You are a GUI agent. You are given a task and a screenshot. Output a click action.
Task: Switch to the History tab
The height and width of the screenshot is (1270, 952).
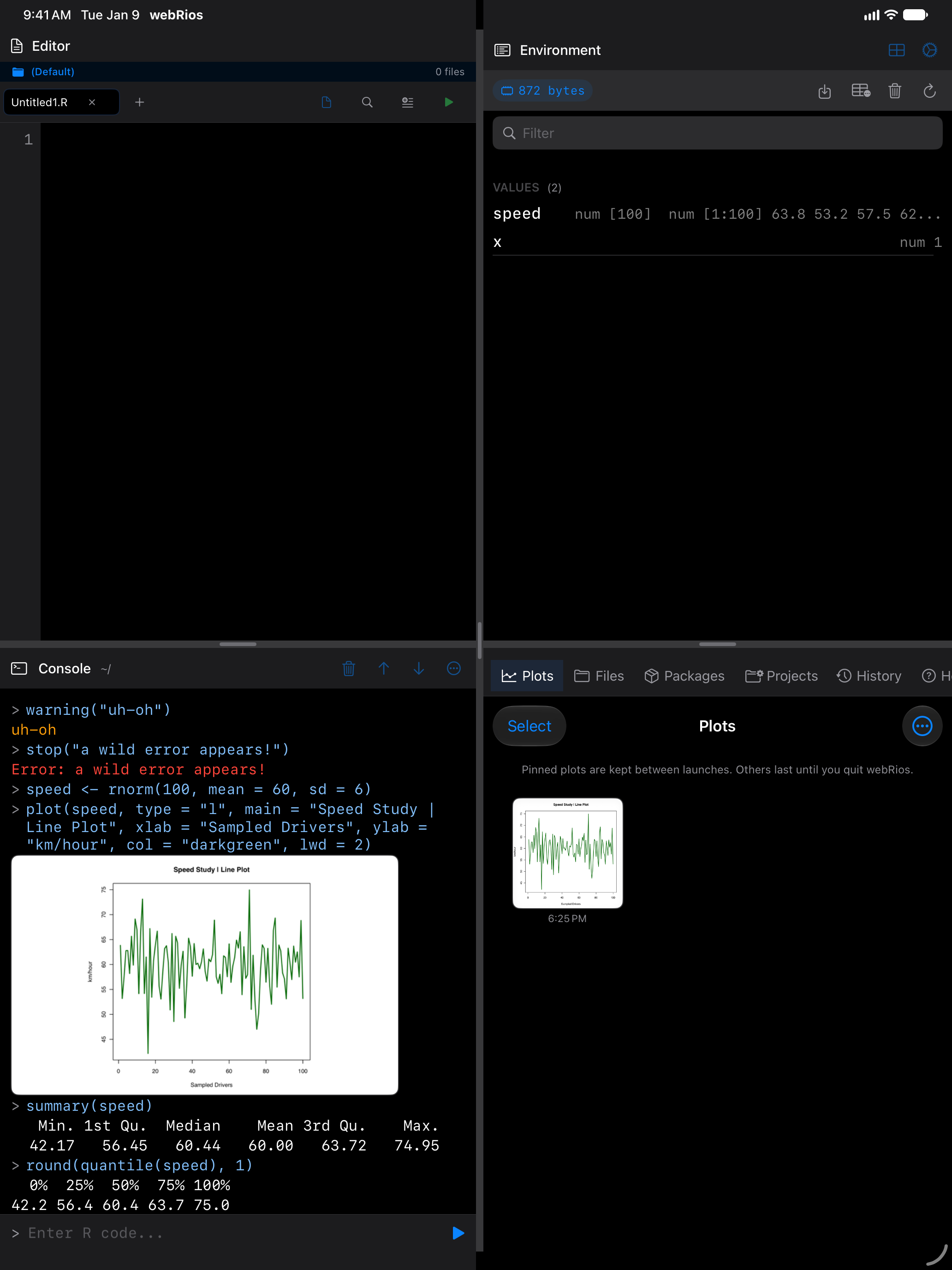pos(869,676)
